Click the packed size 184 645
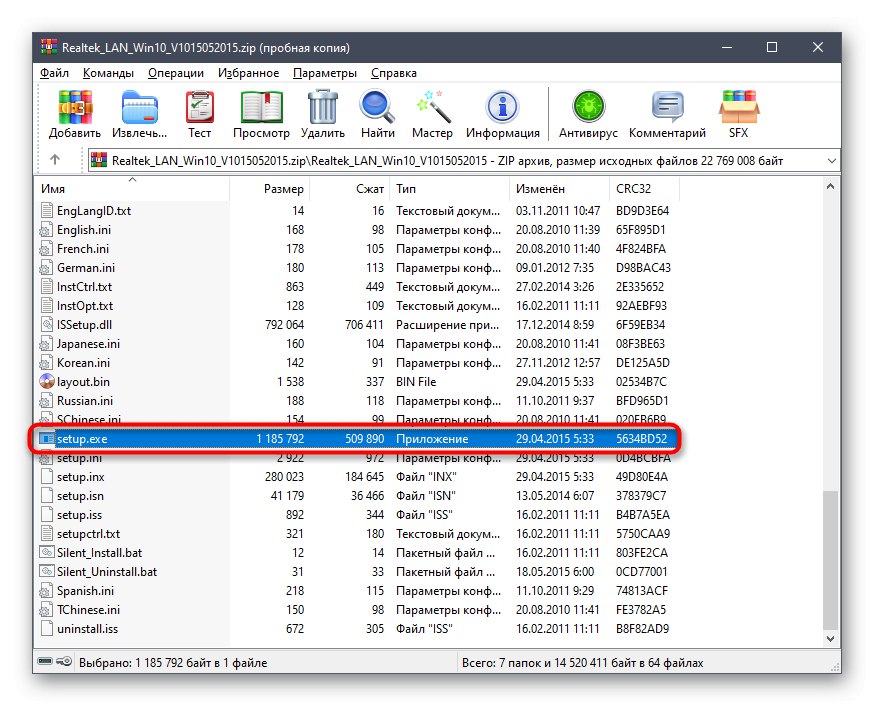874x706 pixels. (x=365, y=476)
